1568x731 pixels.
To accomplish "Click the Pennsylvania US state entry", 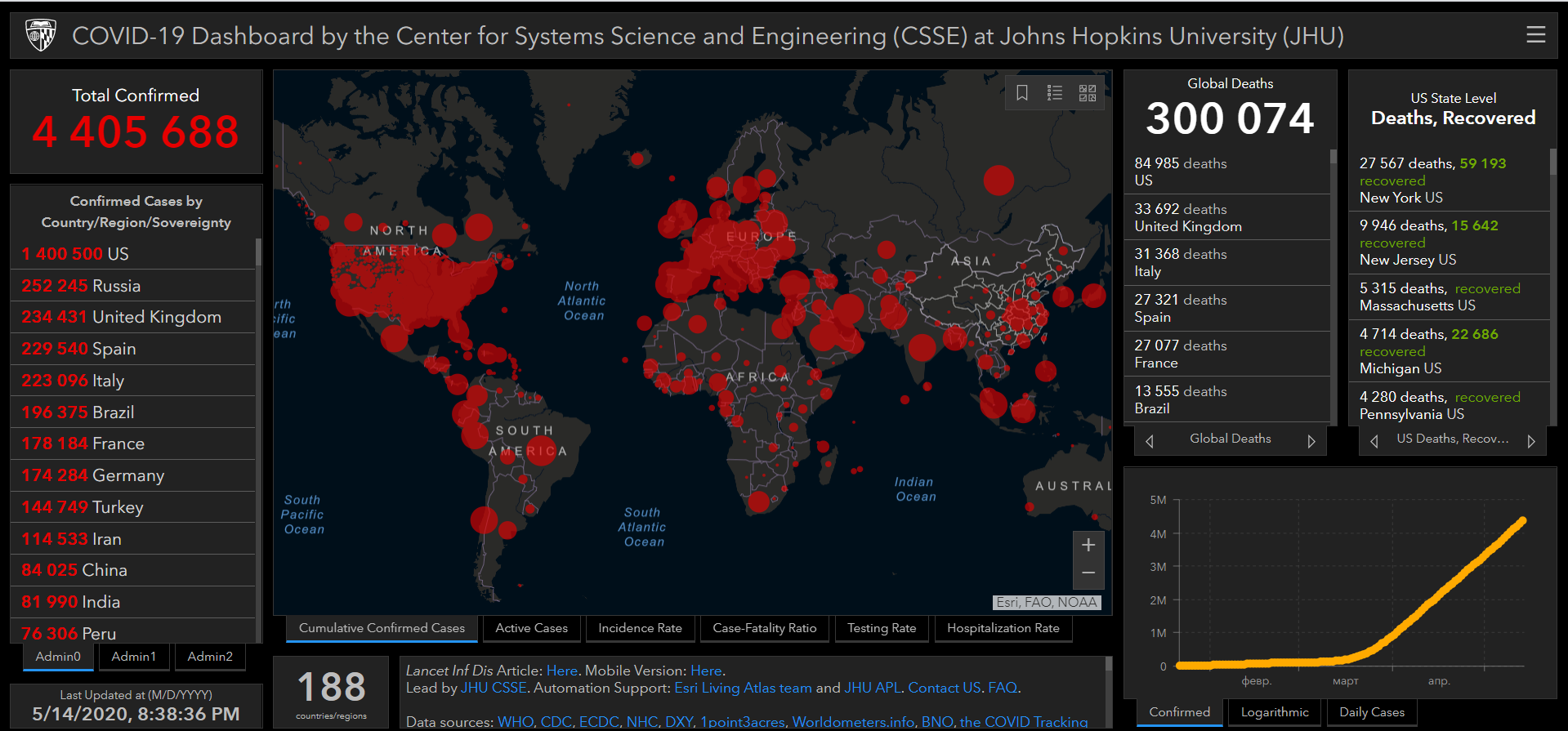I will 1450,405.
